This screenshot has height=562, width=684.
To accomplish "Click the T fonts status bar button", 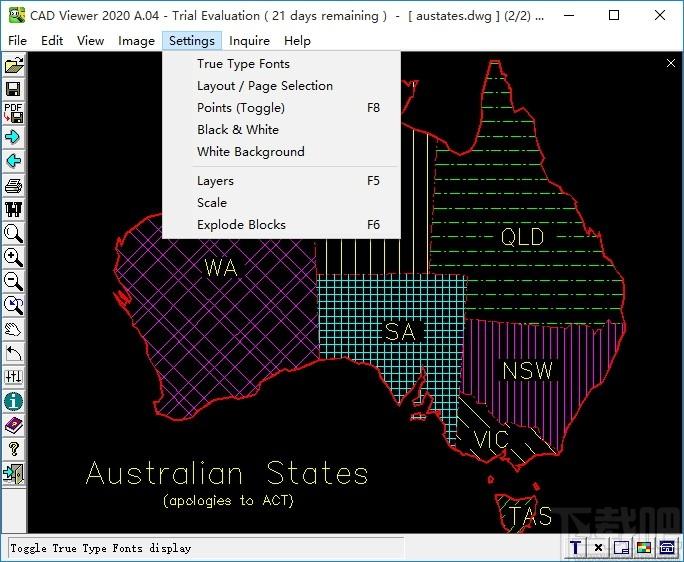I will (576, 547).
